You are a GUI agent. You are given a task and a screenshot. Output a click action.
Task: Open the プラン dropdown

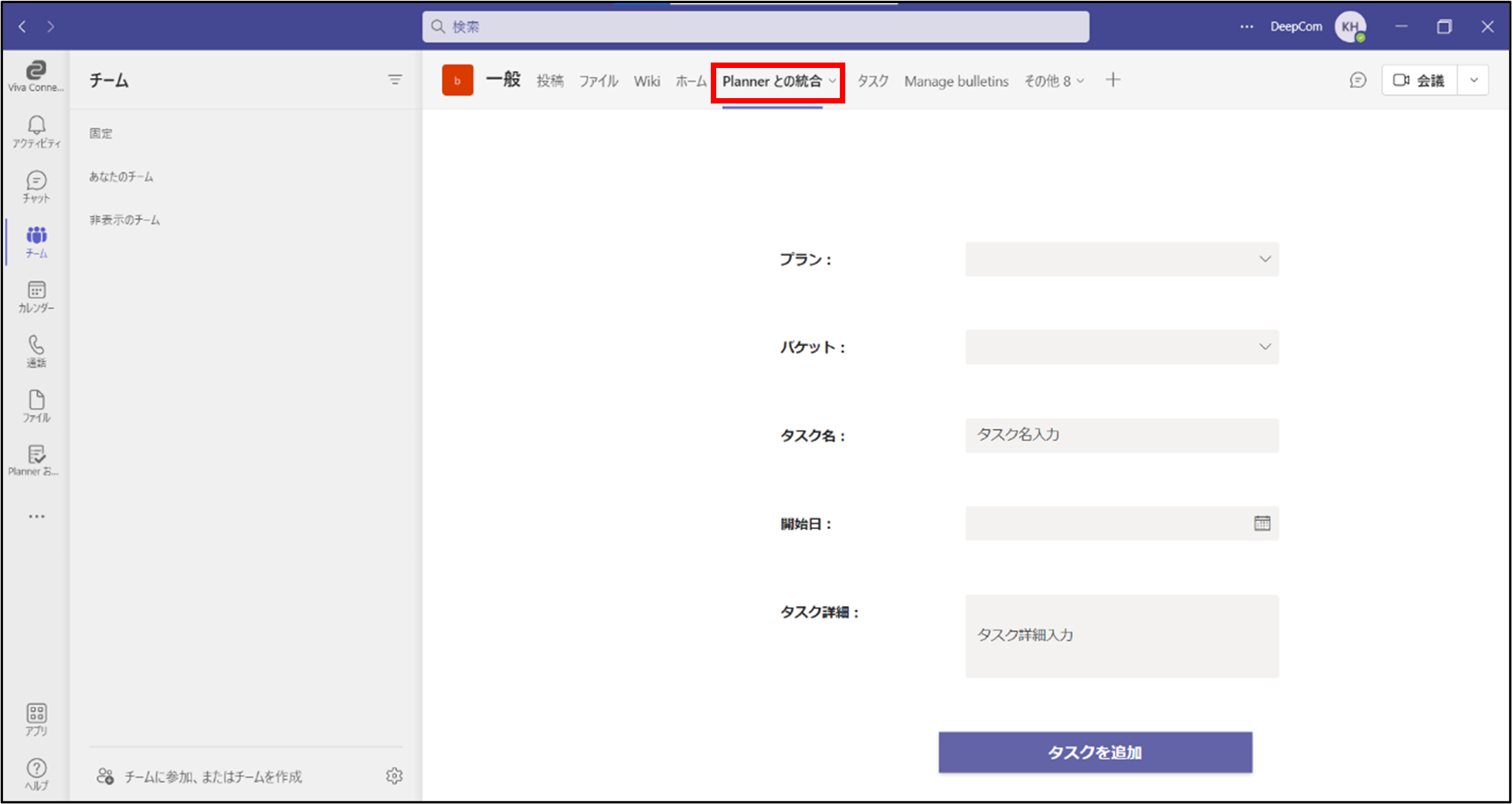tap(1122, 260)
